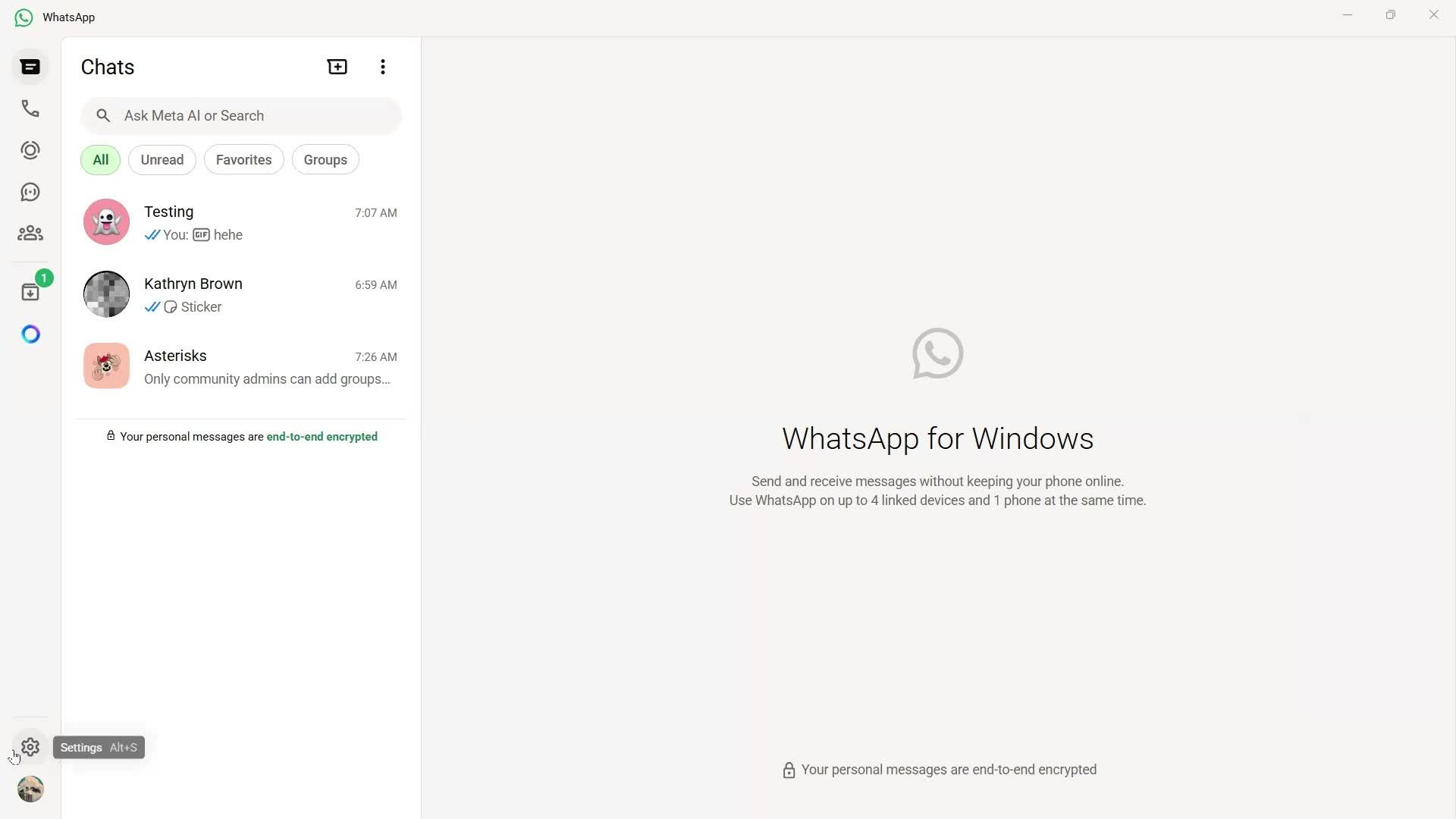This screenshot has height=819, width=1456.
Task: Open the three-dot chats menu
Action: pos(382,67)
